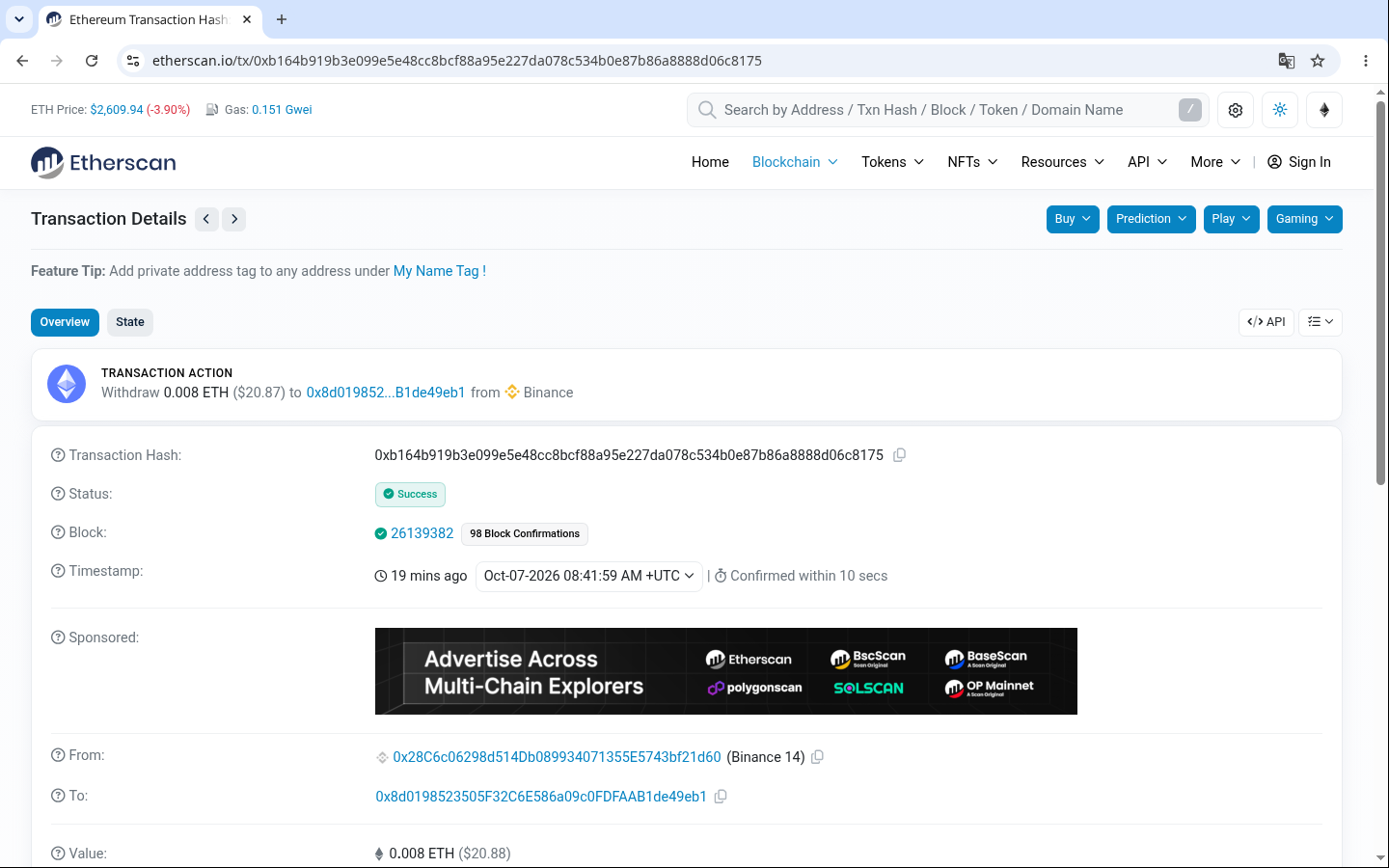Image resolution: width=1389 pixels, height=868 pixels.
Task: Open the Prediction dropdown
Action: pyautogui.click(x=1152, y=219)
